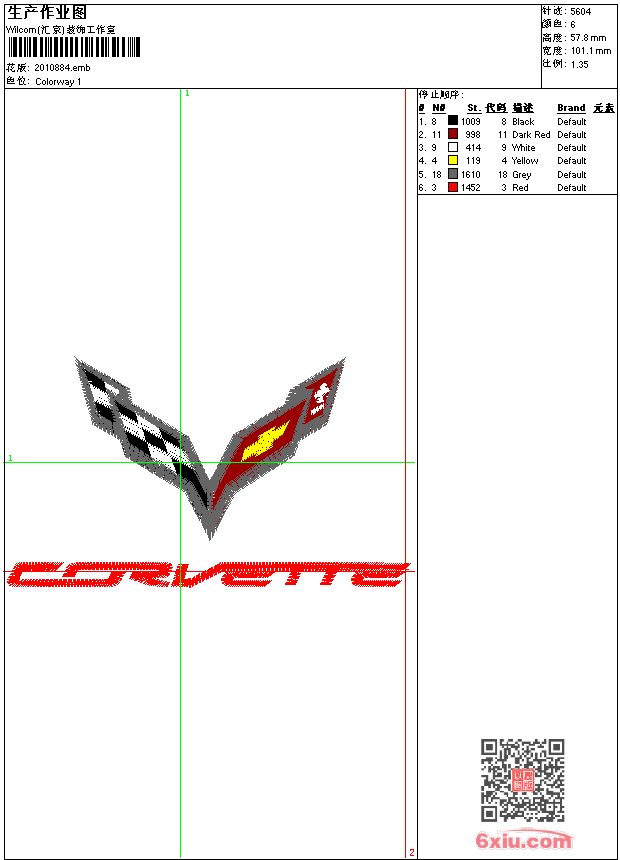
Task: Click the Wilcom studio name text
Action: click(x=61, y=30)
